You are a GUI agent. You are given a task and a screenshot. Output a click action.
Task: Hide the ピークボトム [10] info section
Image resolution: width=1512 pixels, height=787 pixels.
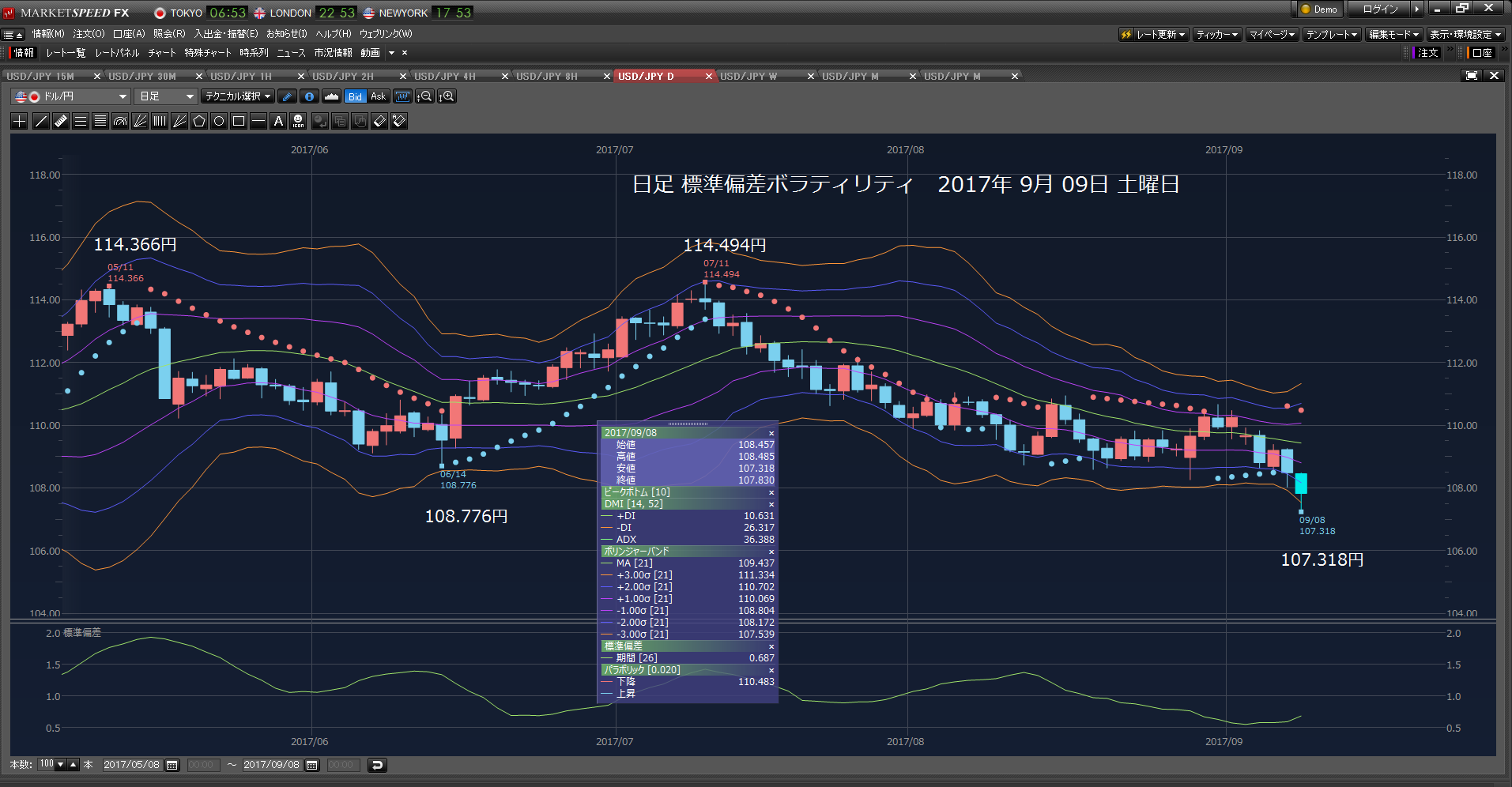click(771, 492)
